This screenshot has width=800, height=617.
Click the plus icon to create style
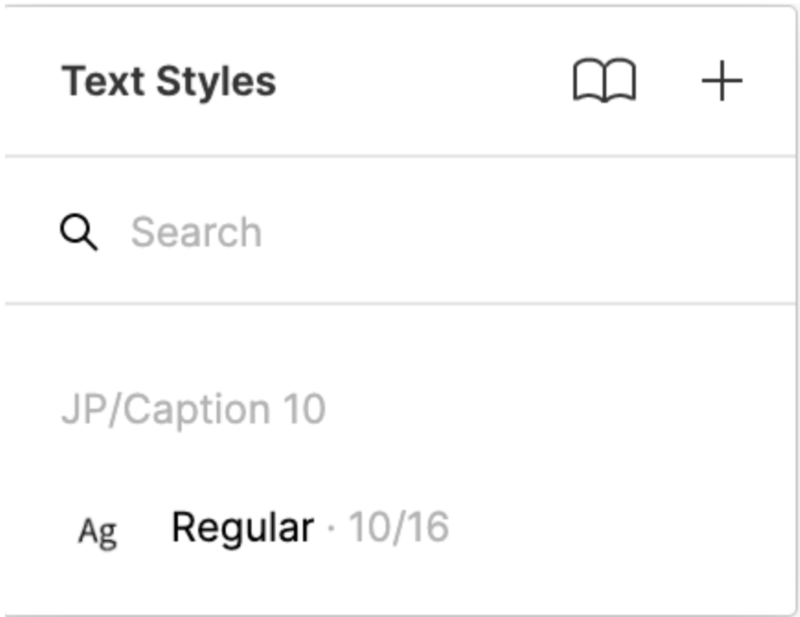[722, 81]
